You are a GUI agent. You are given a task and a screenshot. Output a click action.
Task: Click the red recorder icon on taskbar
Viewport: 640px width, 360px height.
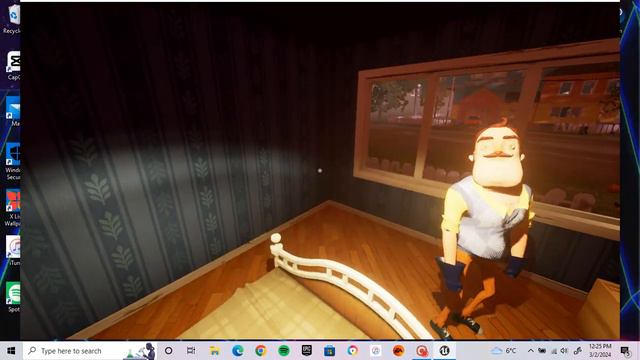(x=422, y=351)
